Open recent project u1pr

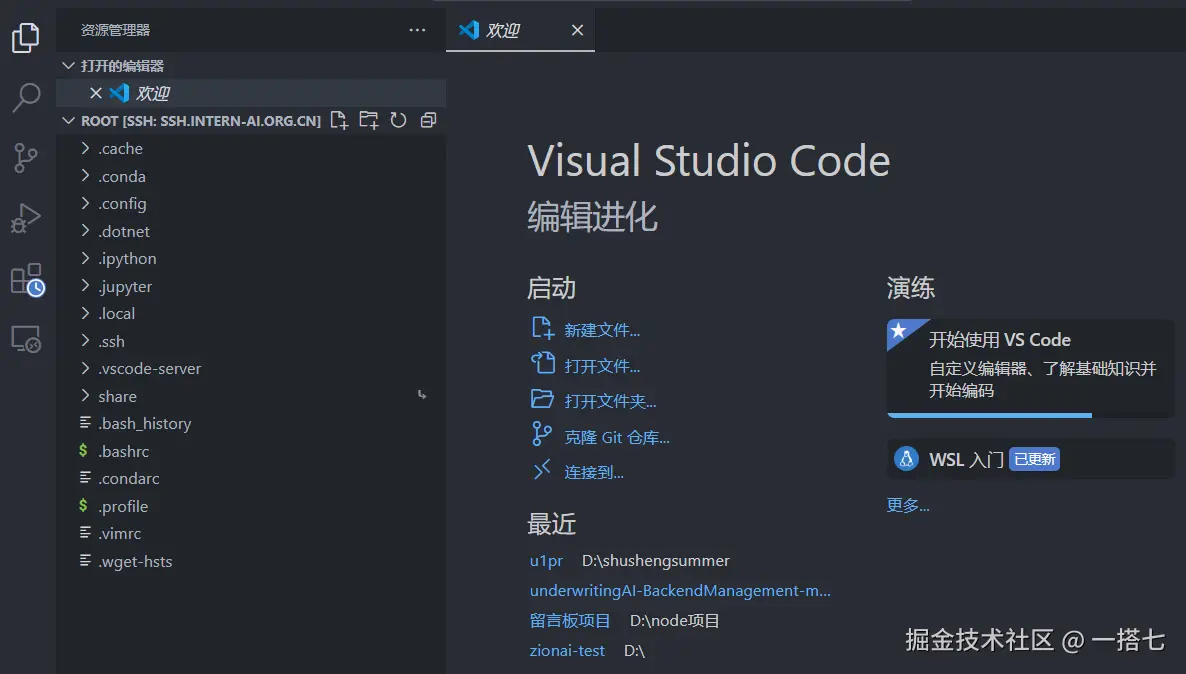click(x=546, y=561)
